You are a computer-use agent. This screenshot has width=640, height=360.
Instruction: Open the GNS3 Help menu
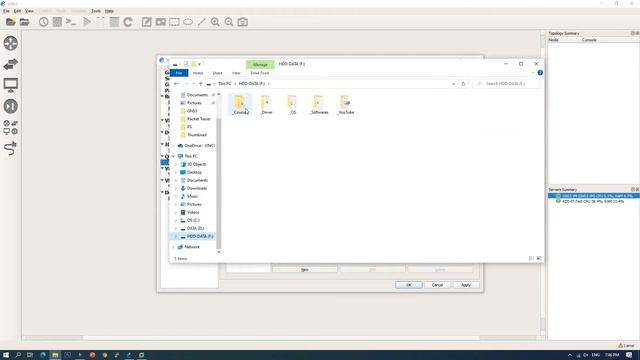point(109,11)
